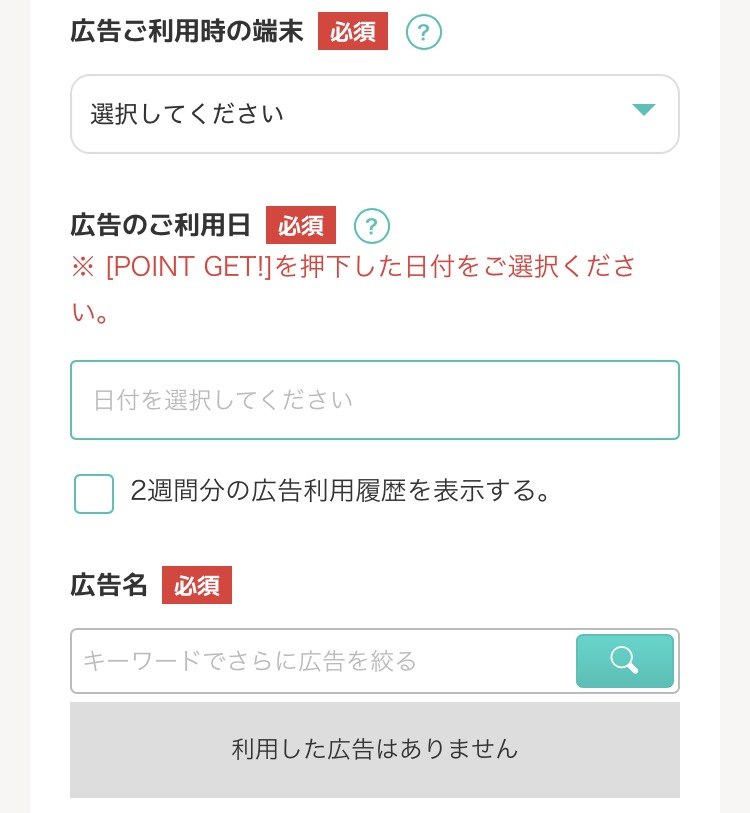Click the 必須 badge next to 広告名
Screen dimensions: 750x813
coord(197,585)
